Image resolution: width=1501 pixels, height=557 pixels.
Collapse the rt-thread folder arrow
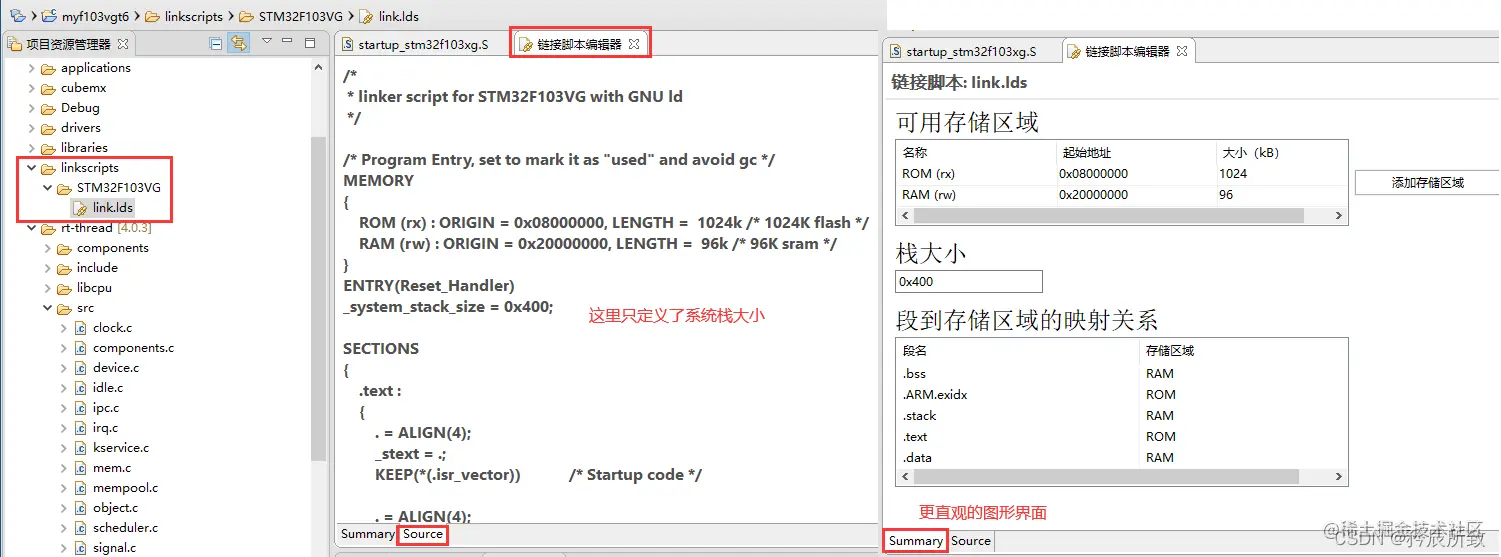[31, 229]
